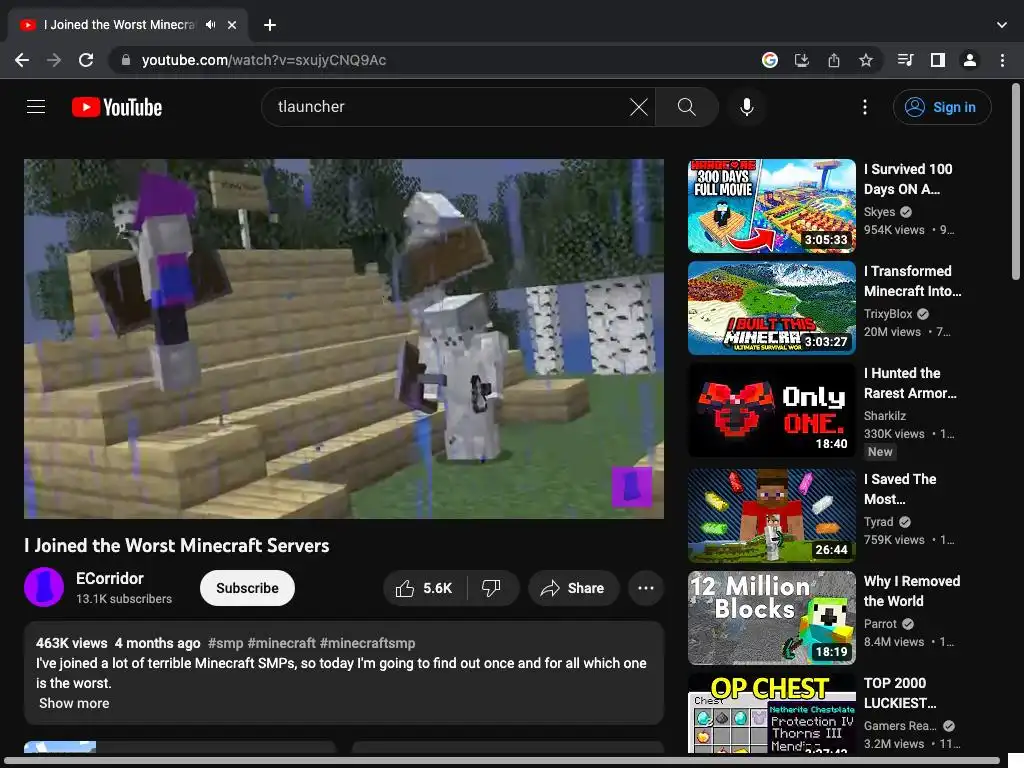
Task: Dislike the video
Action: pyautogui.click(x=492, y=588)
